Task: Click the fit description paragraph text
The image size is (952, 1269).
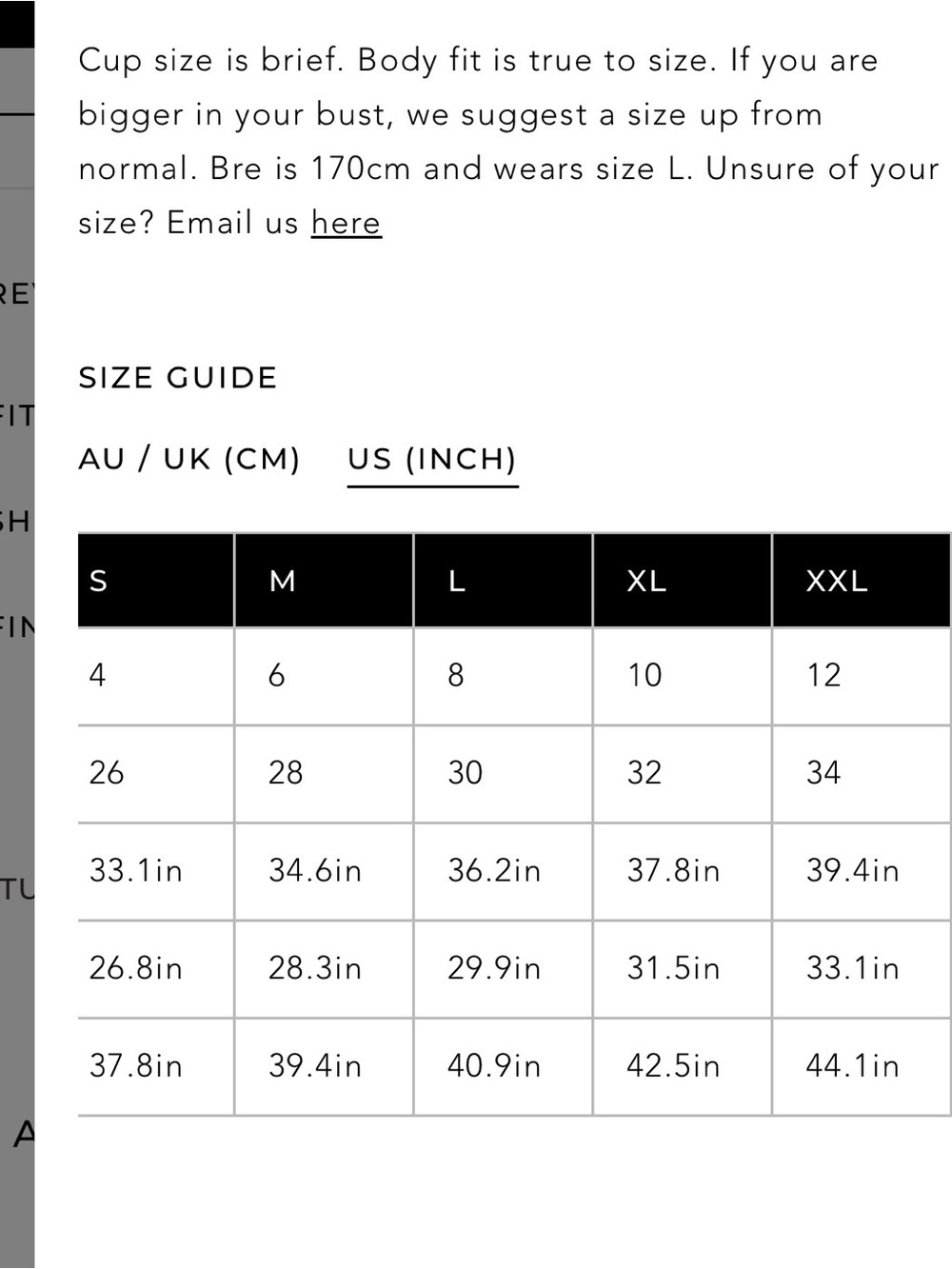Action: (x=509, y=141)
